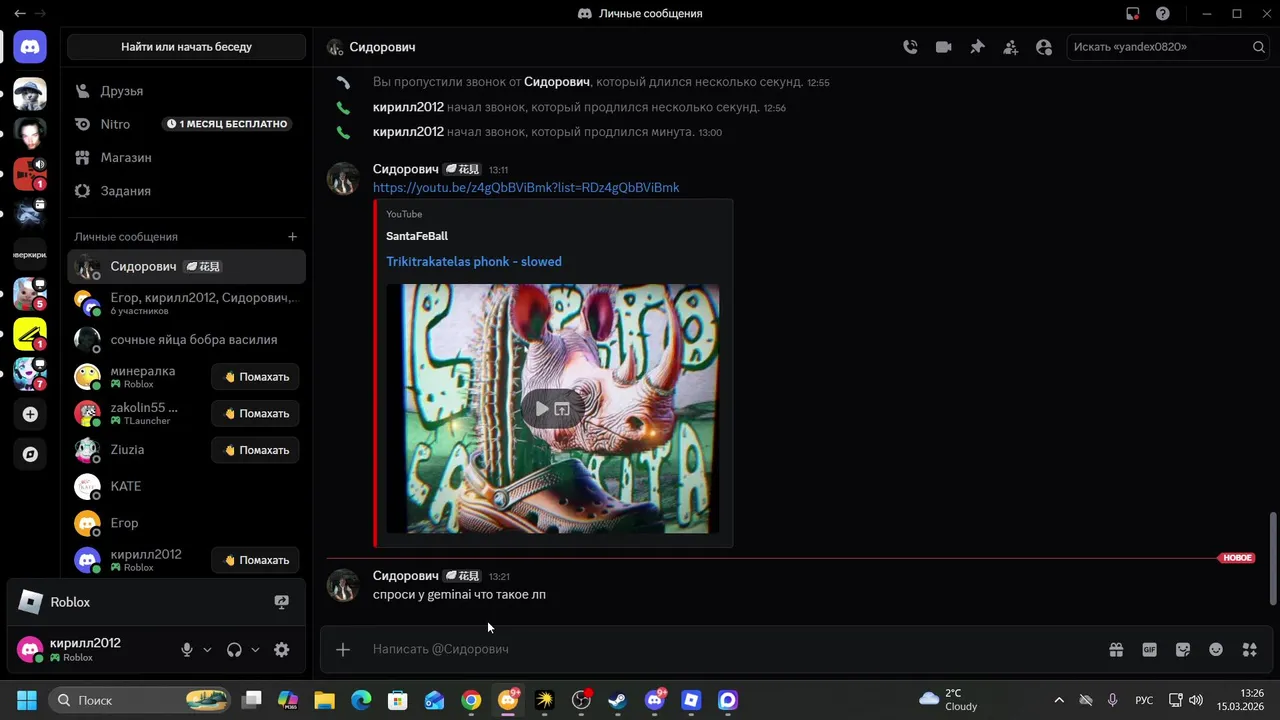Open File Explorer from taskbar
Screen dimensions: 1280x720
coord(324,700)
